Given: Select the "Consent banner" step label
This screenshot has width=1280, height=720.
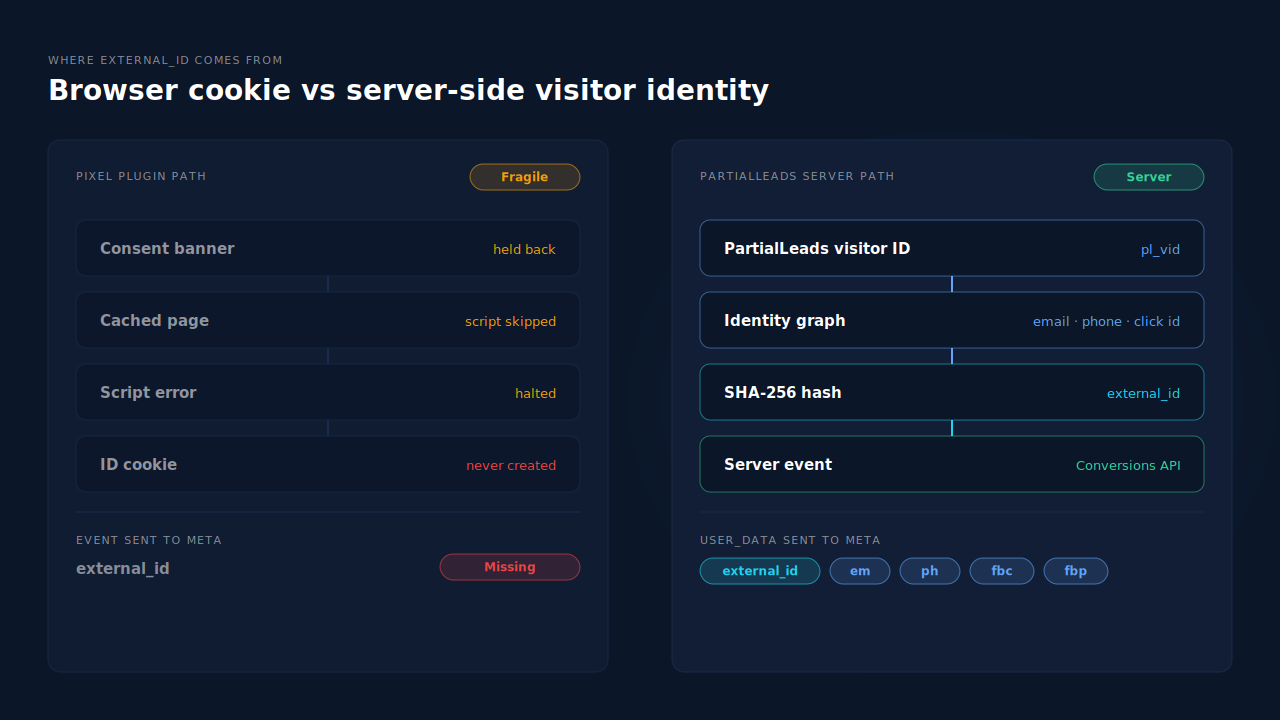Looking at the screenshot, I should [167, 249].
